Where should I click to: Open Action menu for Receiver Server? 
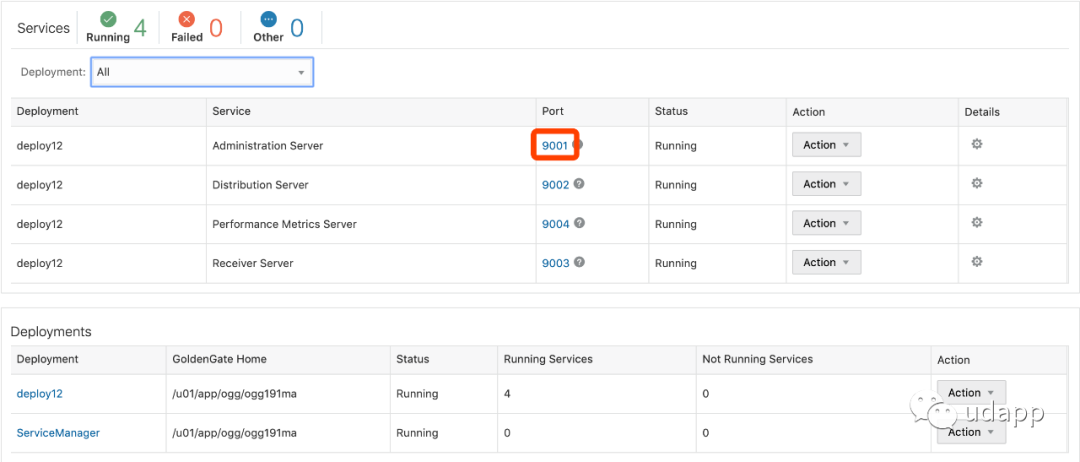[x=827, y=263]
